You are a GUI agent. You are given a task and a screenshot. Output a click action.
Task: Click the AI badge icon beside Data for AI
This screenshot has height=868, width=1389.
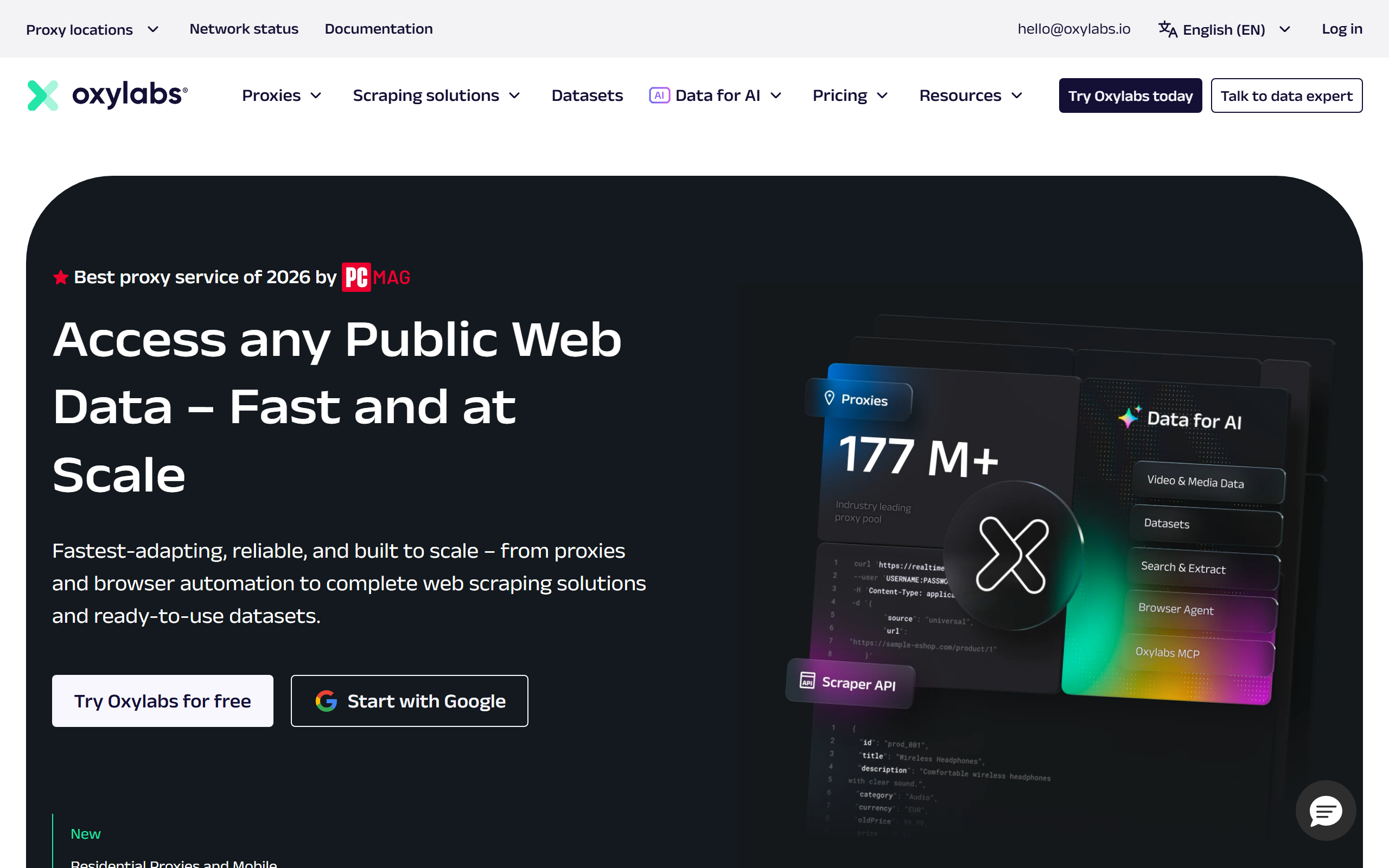click(659, 95)
